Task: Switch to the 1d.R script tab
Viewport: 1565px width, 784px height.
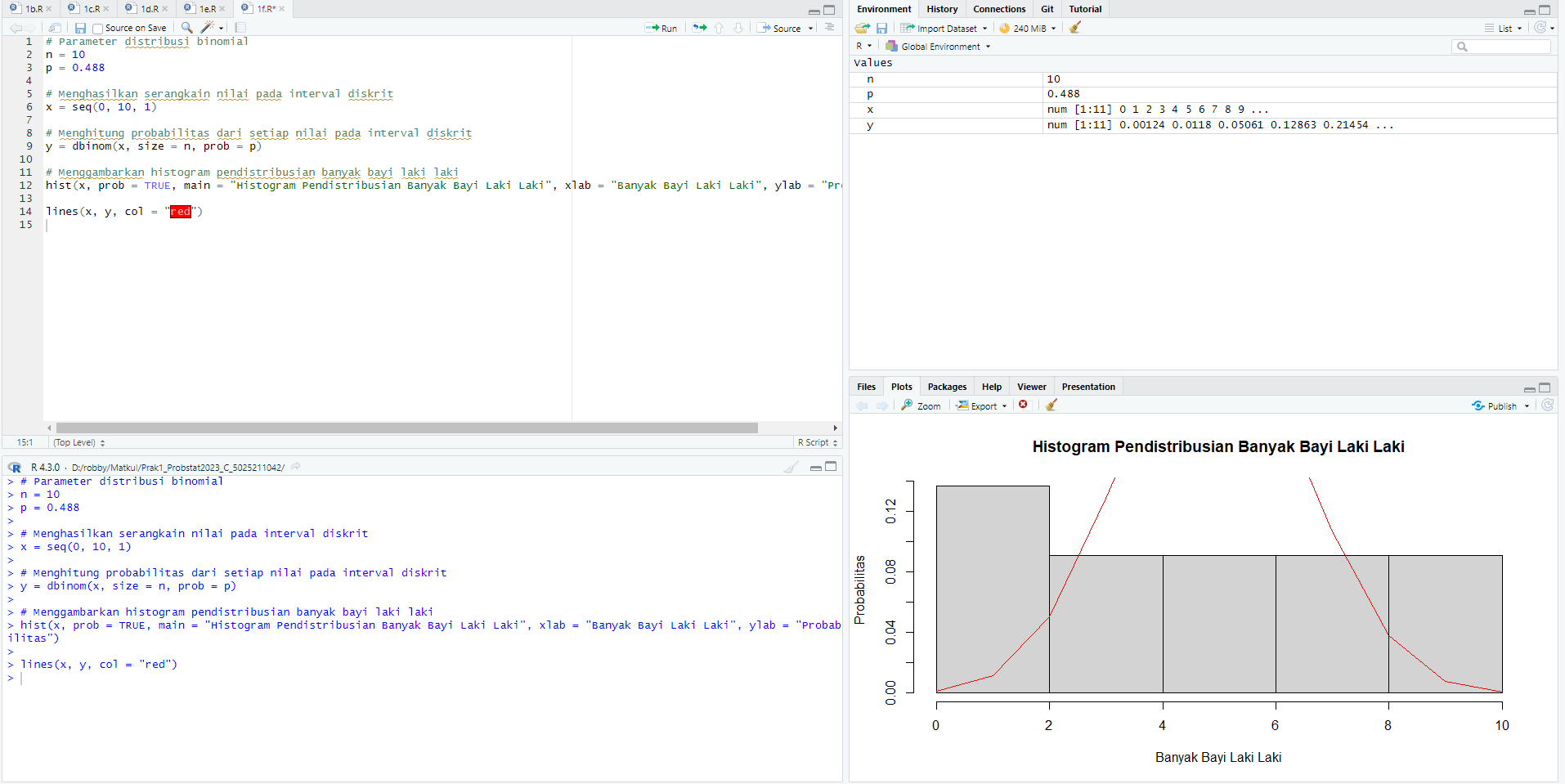Action: click(x=150, y=9)
